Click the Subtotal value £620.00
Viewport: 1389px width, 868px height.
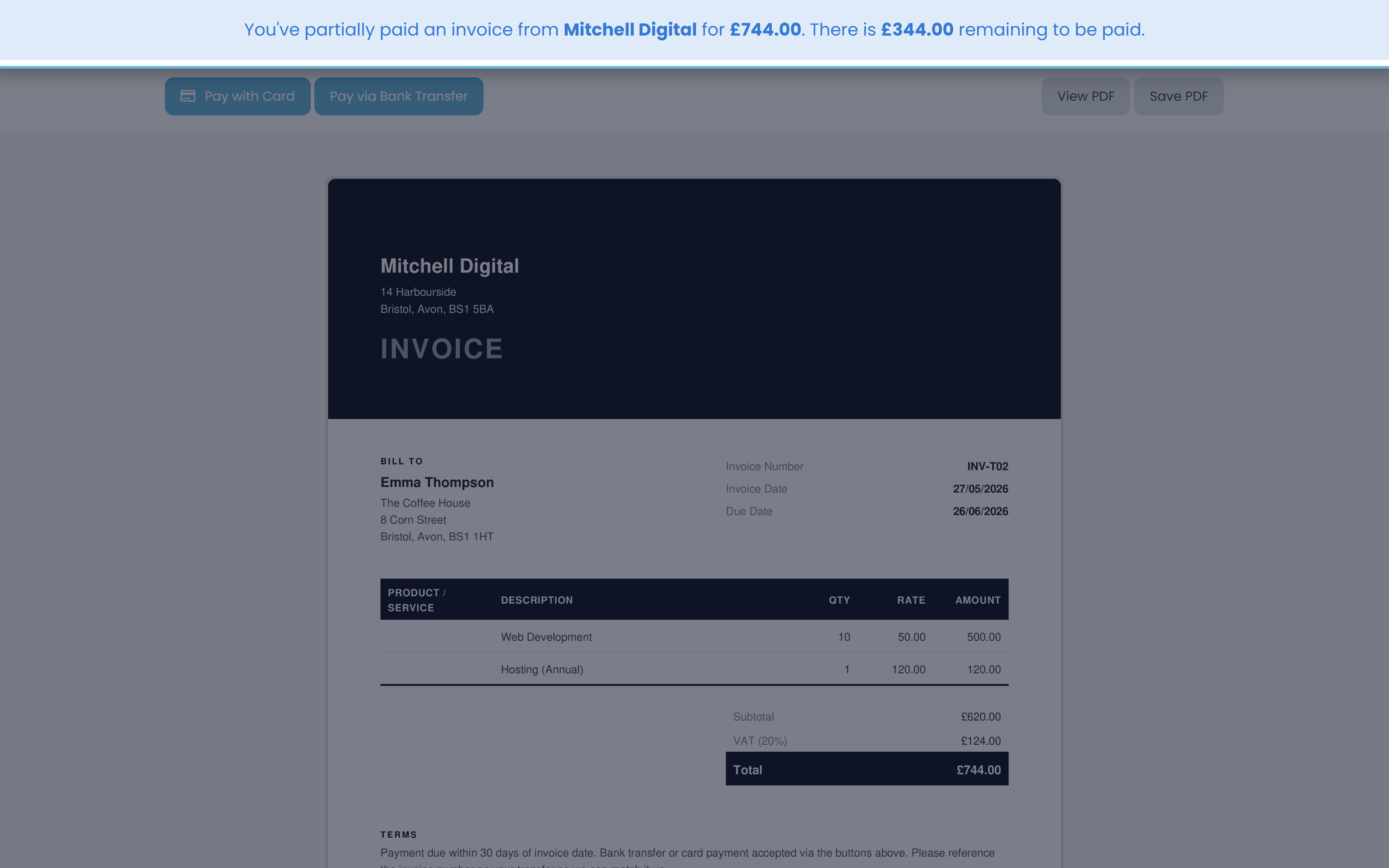tap(981, 717)
